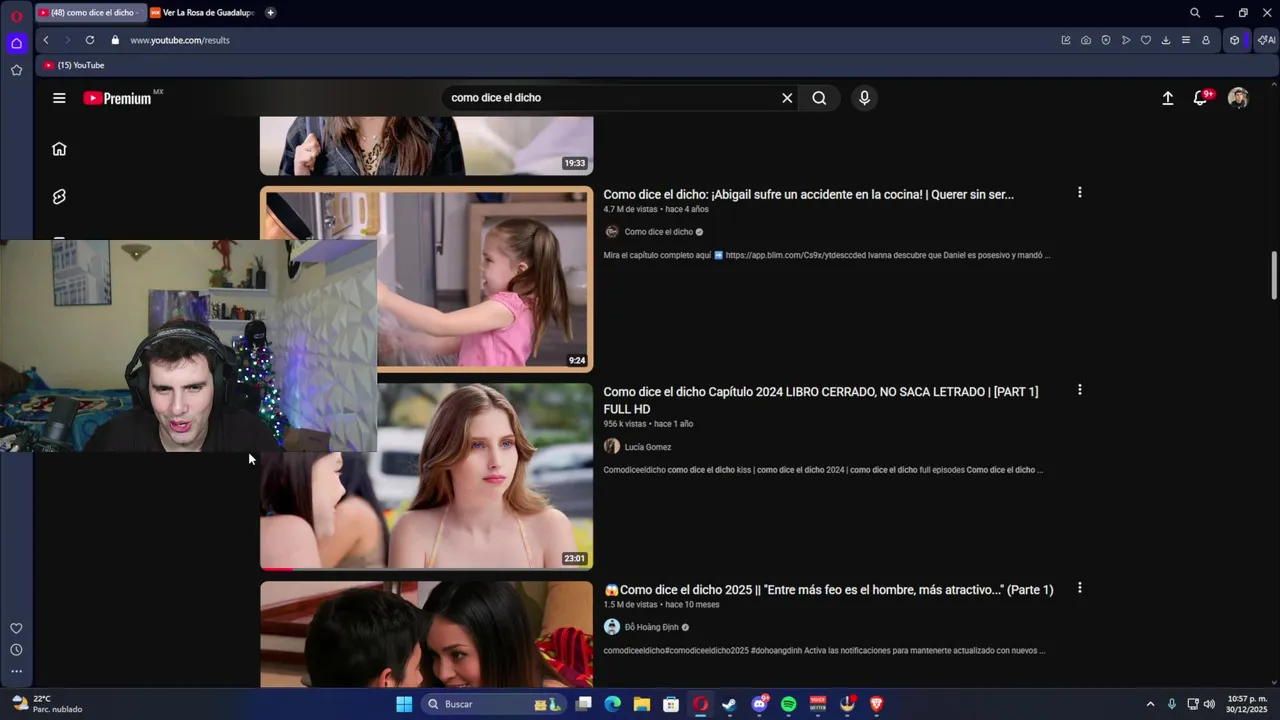Open Opera sidebar heart favorites icon
The height and width of the screenshot is (720, 1280).
(x=16, y=628)
